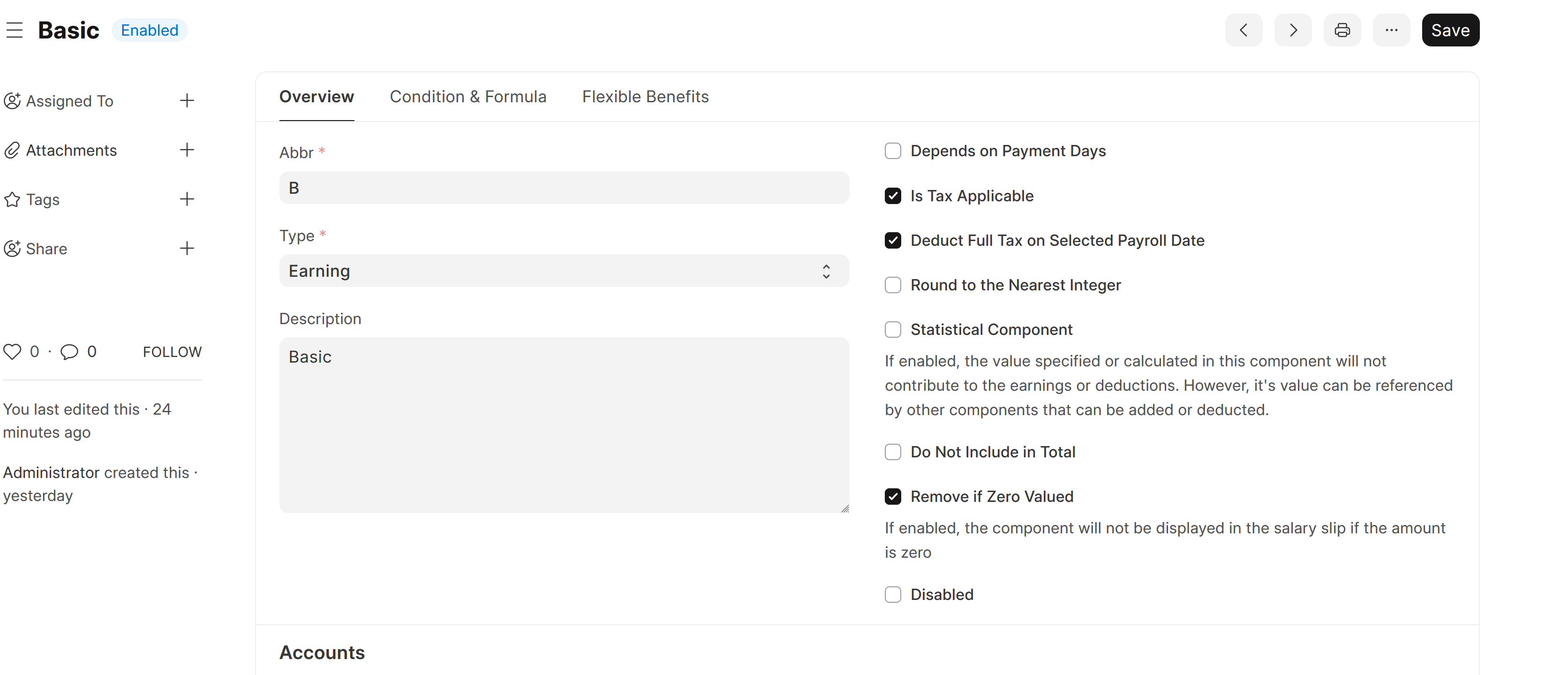Click the Share icon
Viewport: 1568px width, 675px height.
12,248
